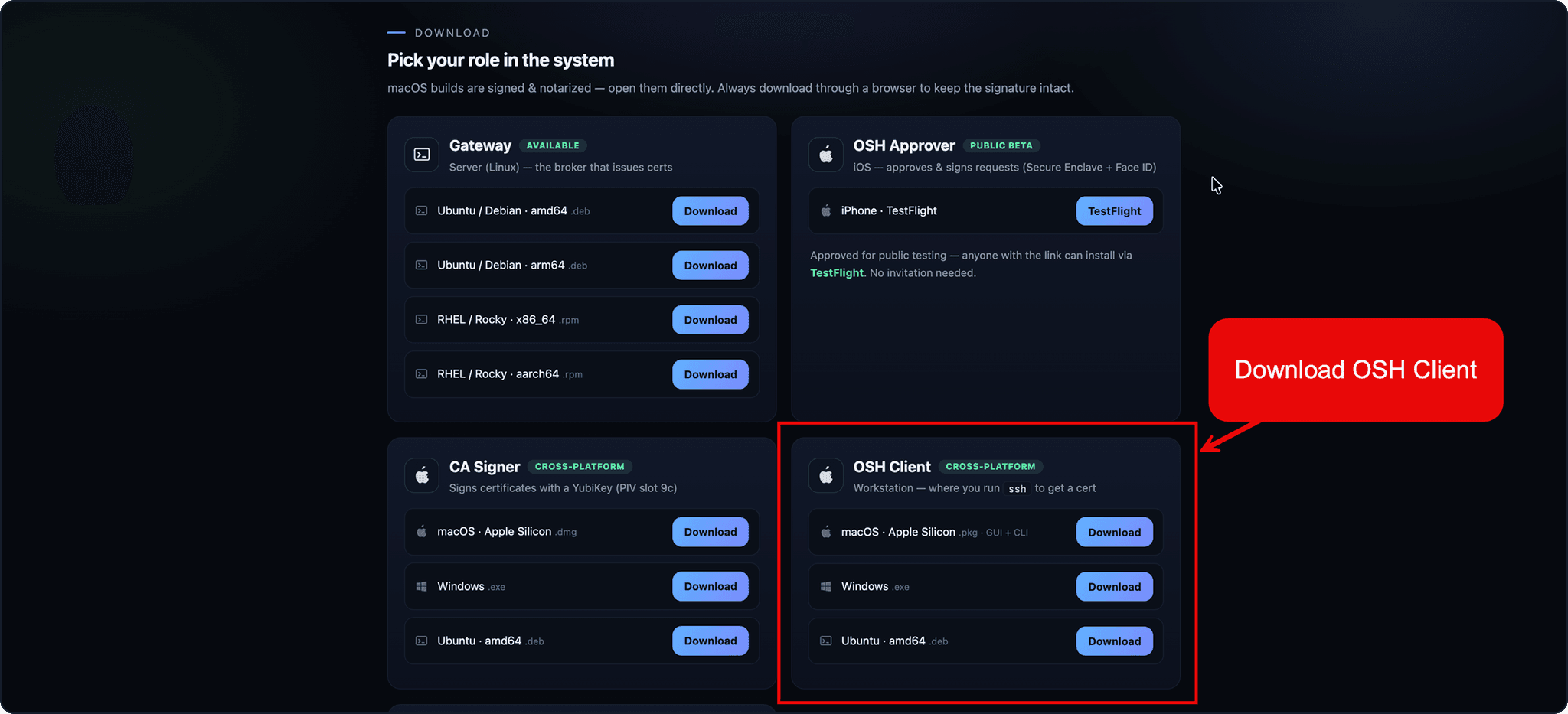This screenshot has height=714, width=1568.
Task: Click terminal icon beside RHEL / Rocky aarch64
Action: pos(421,373)
